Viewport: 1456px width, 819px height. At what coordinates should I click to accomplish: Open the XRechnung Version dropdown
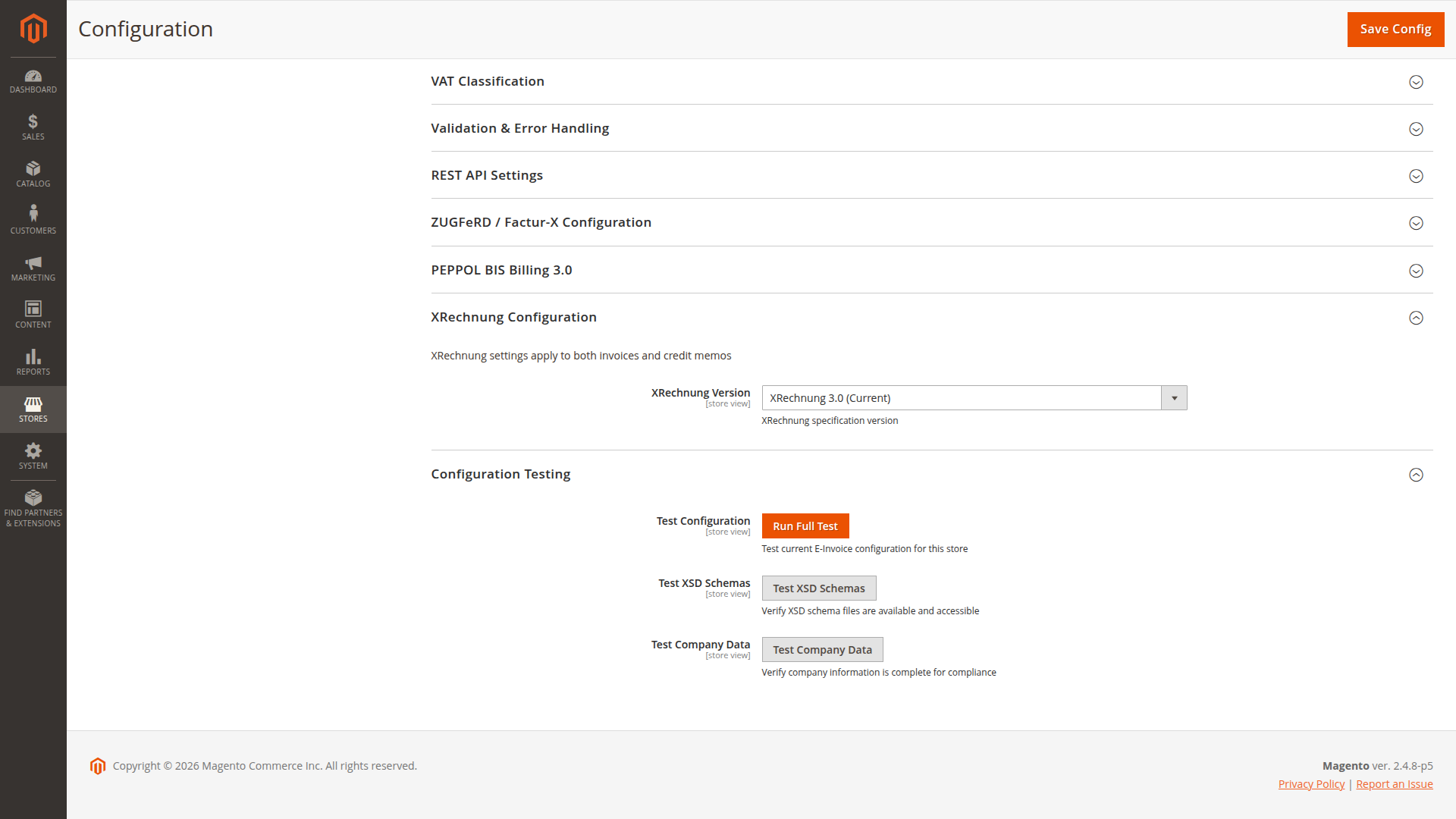pyautogui.click(x=974, y=398)
